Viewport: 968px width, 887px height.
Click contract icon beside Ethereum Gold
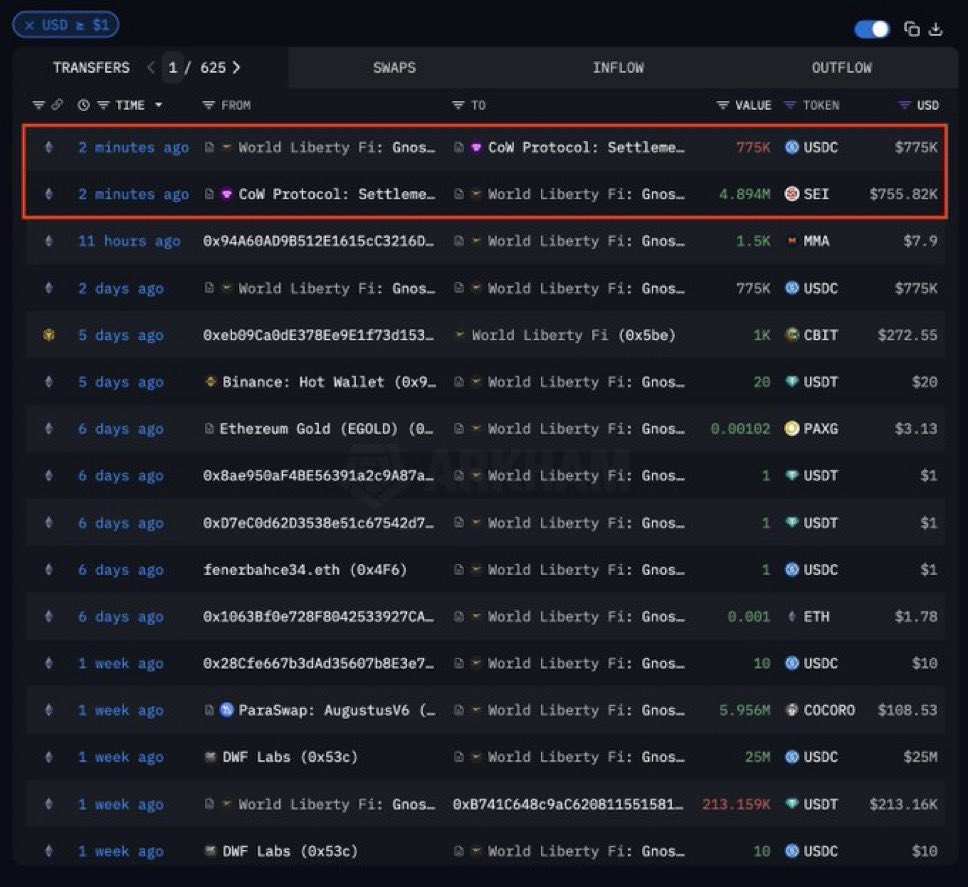pyautogui.click(x=209, y=429)
